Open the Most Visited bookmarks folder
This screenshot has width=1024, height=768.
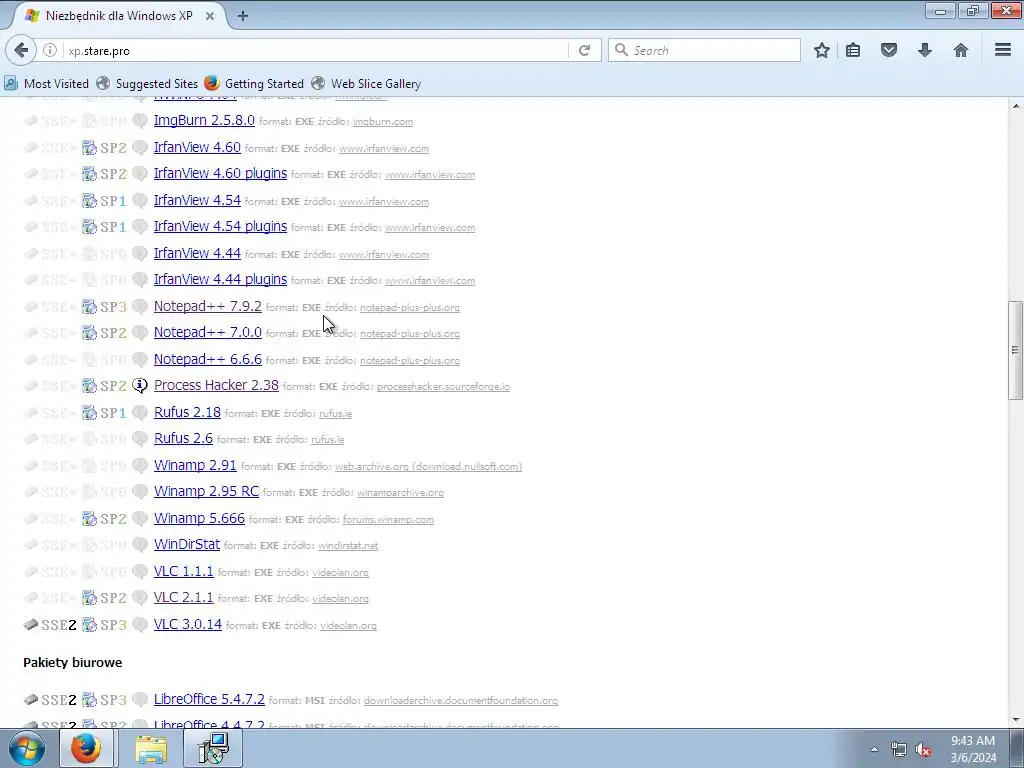coord(46,84)
